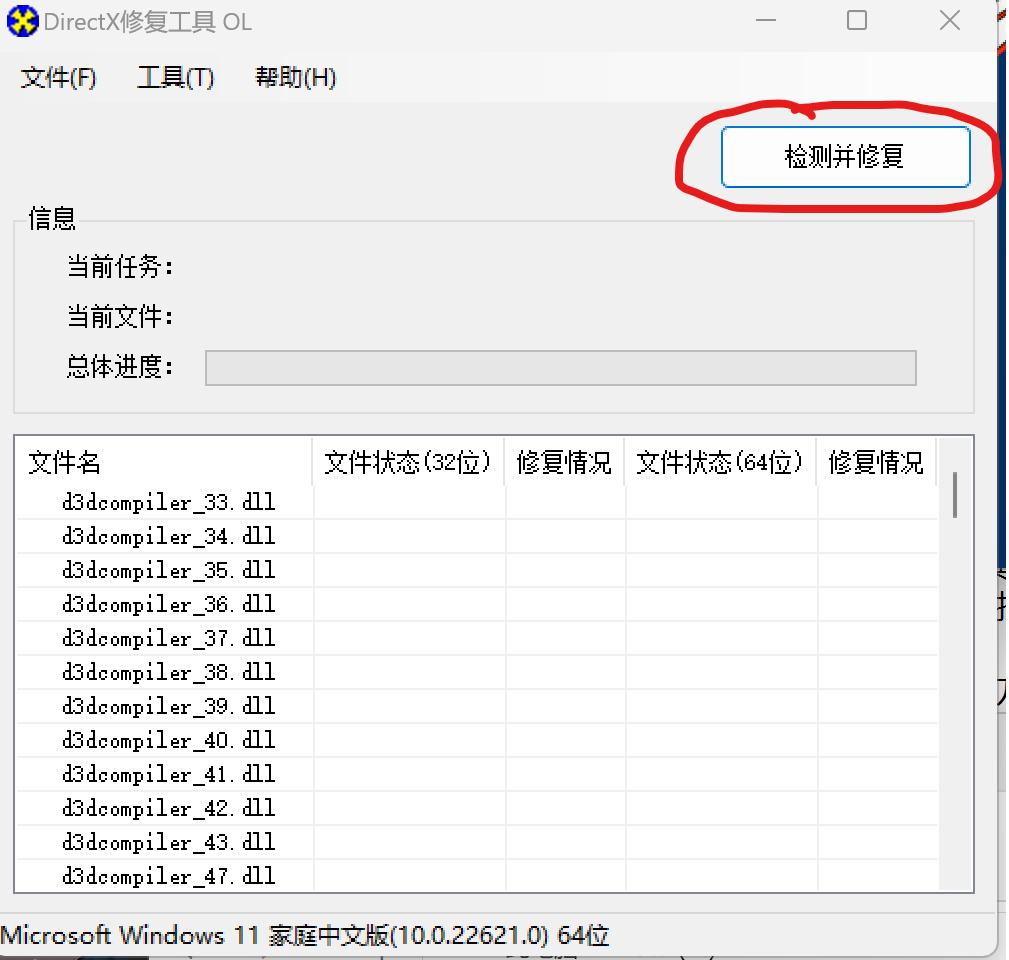Click the 当前文件 label
Viewport: 1009px width, 960px height.
pos(120,317)
